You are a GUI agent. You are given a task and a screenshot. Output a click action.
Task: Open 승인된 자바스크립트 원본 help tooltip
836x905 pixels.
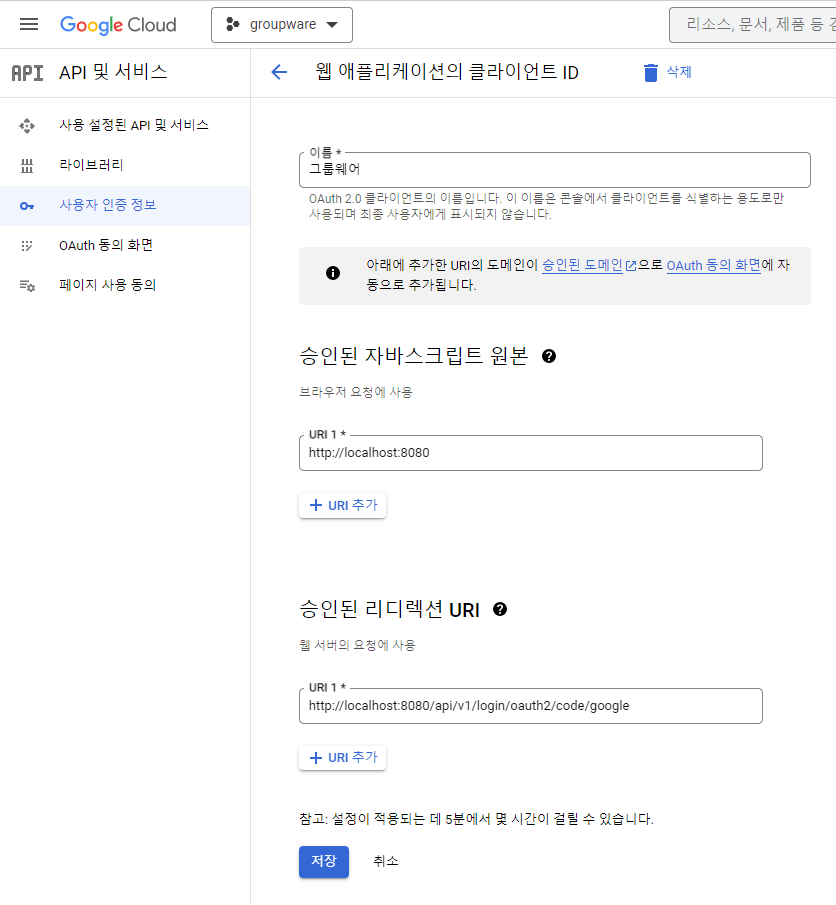click(x=548, y=355)
